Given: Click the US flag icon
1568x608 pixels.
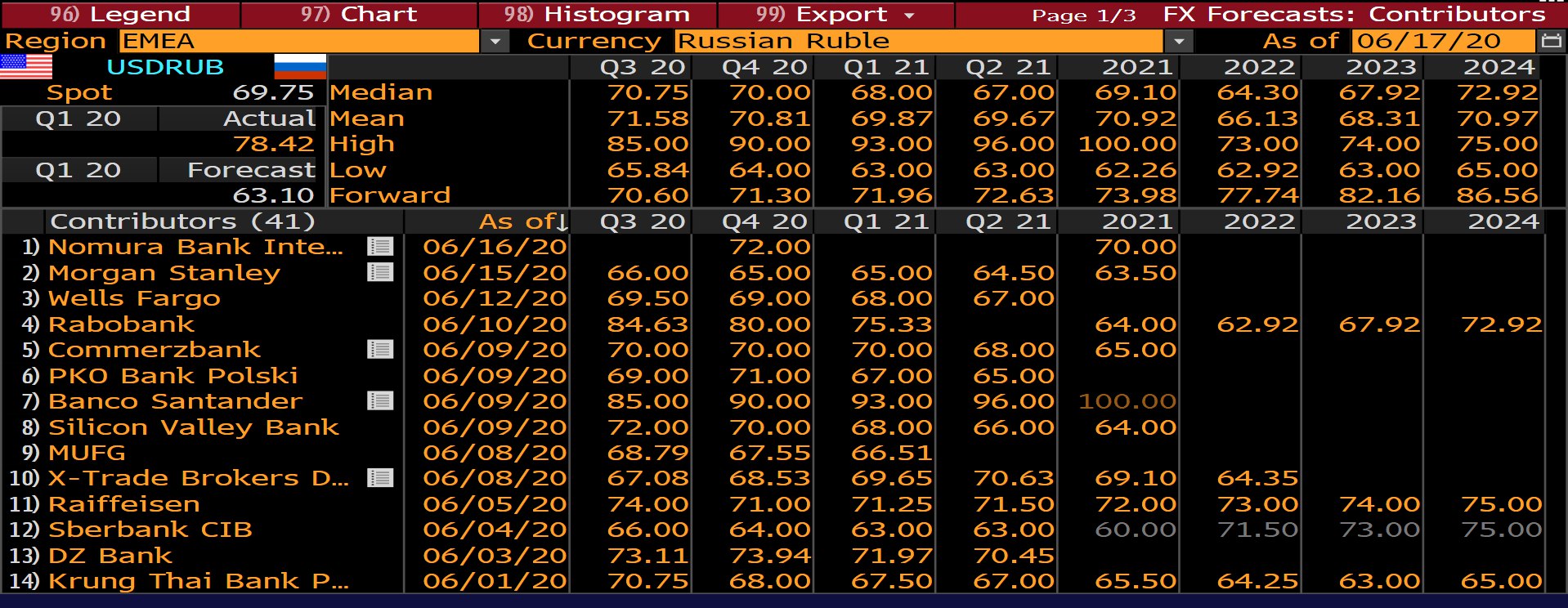Looking at the screenshot, I should pos(26,67).
